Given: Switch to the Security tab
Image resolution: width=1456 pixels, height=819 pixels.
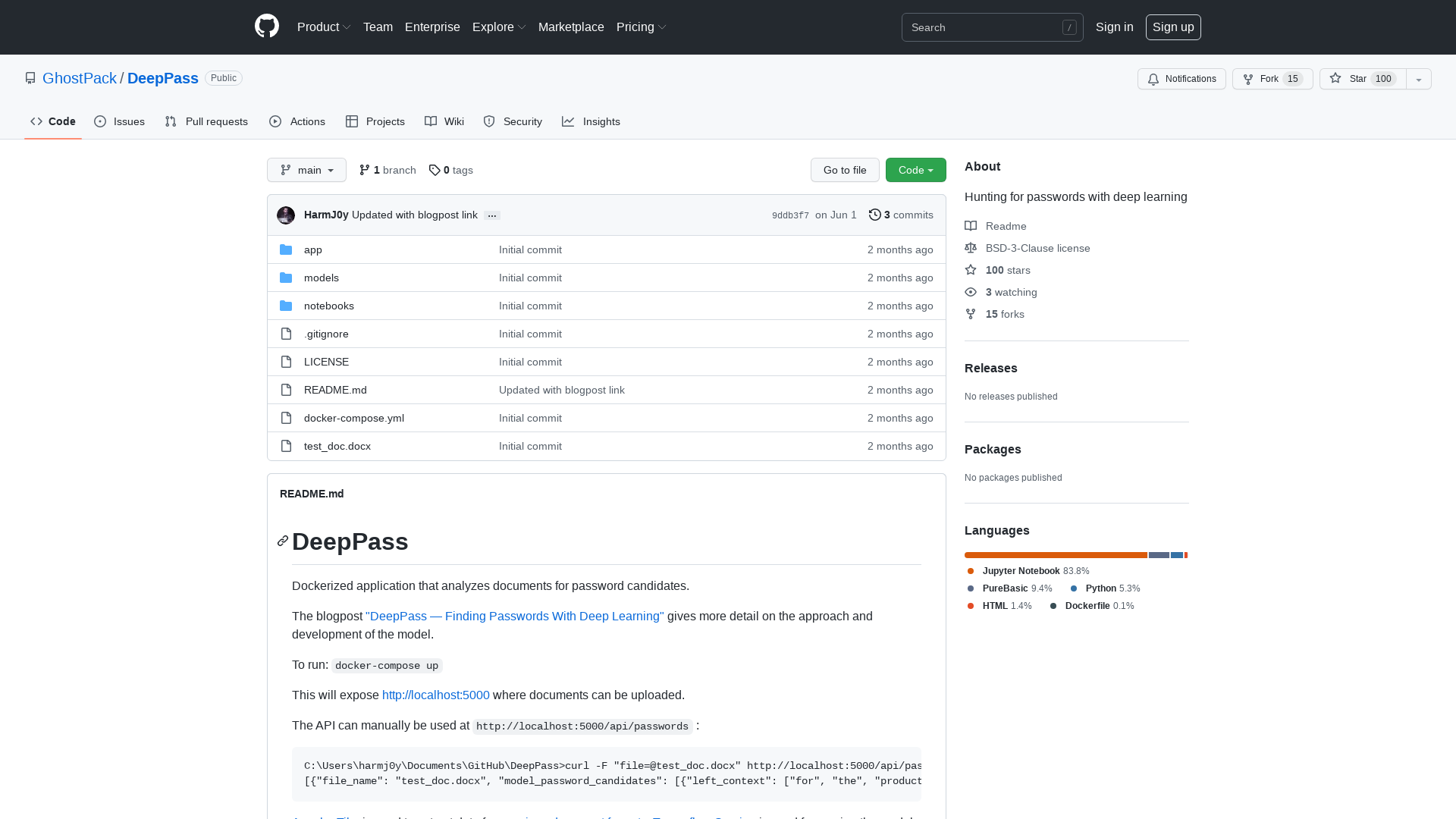Looking at the screenshot, I should tap(513, 121).
